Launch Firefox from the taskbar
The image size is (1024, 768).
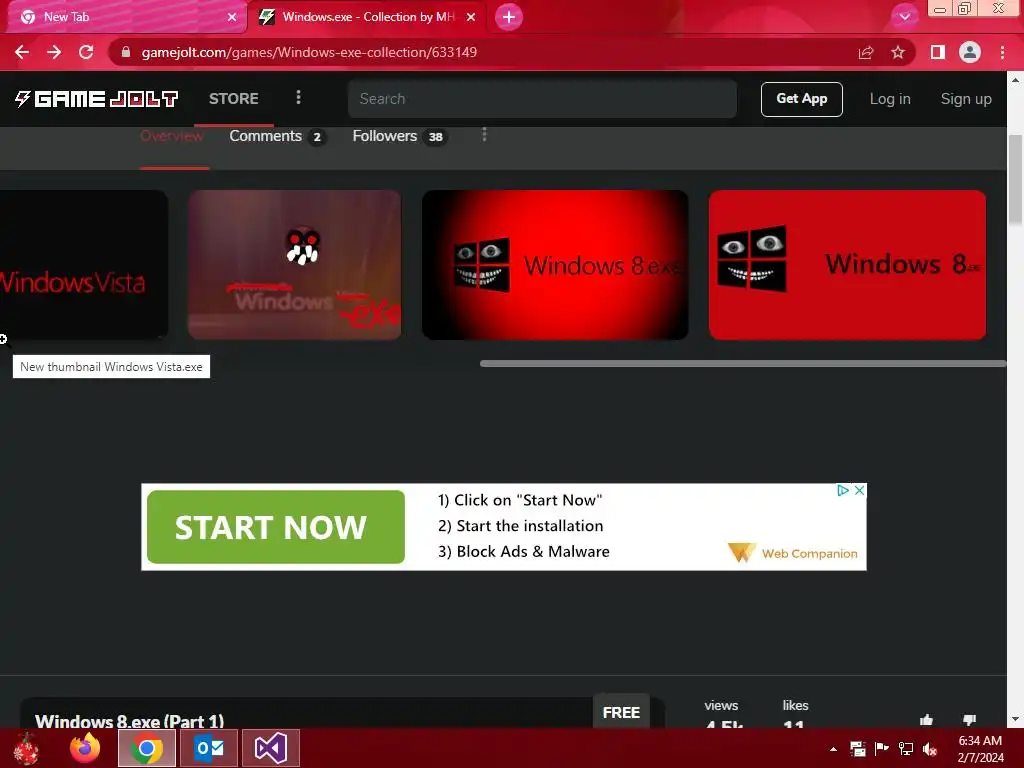point(86,748)
